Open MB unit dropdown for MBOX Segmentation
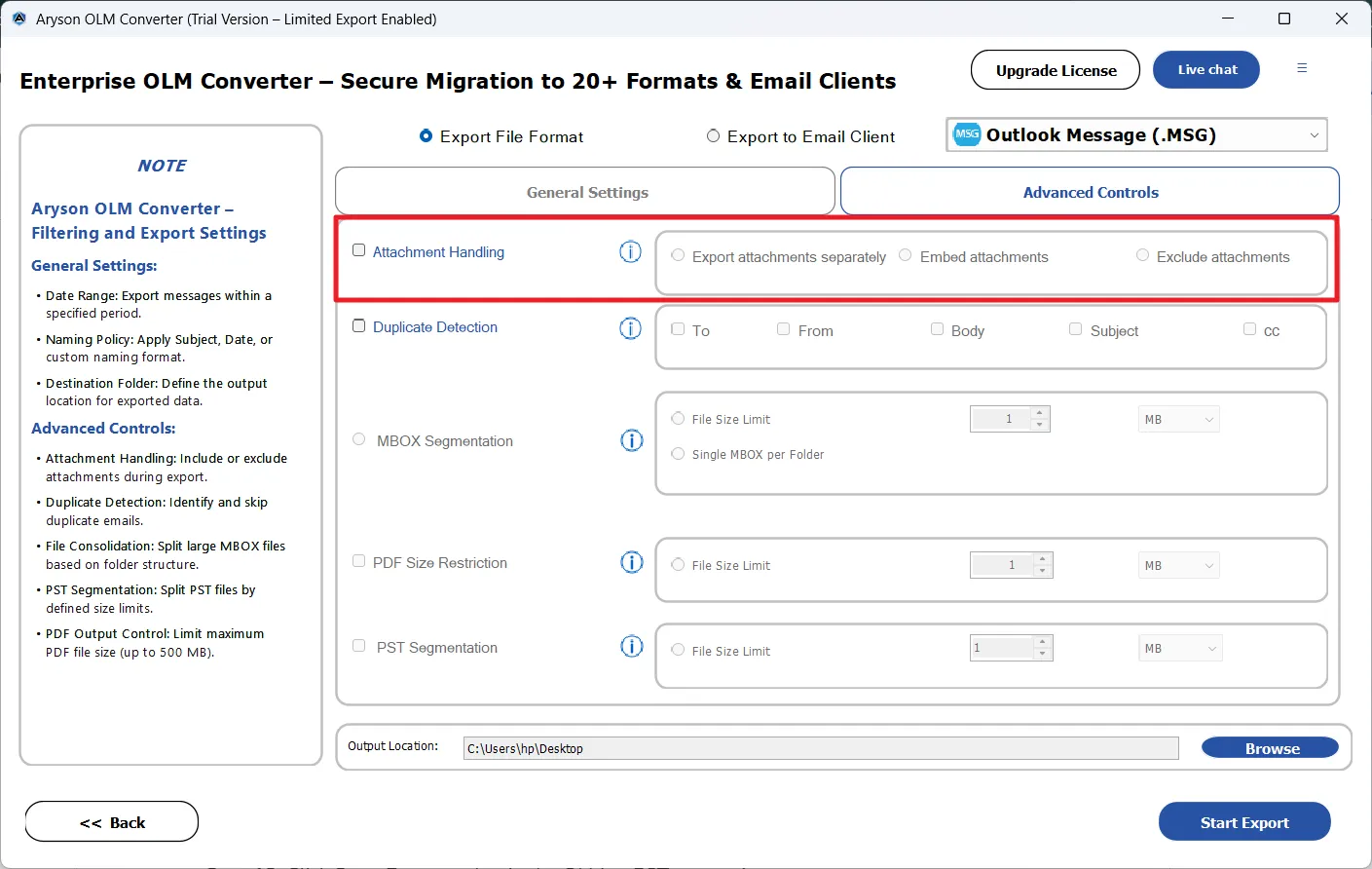This screenshot has width=1372, height=869. tap(1178, 420)
